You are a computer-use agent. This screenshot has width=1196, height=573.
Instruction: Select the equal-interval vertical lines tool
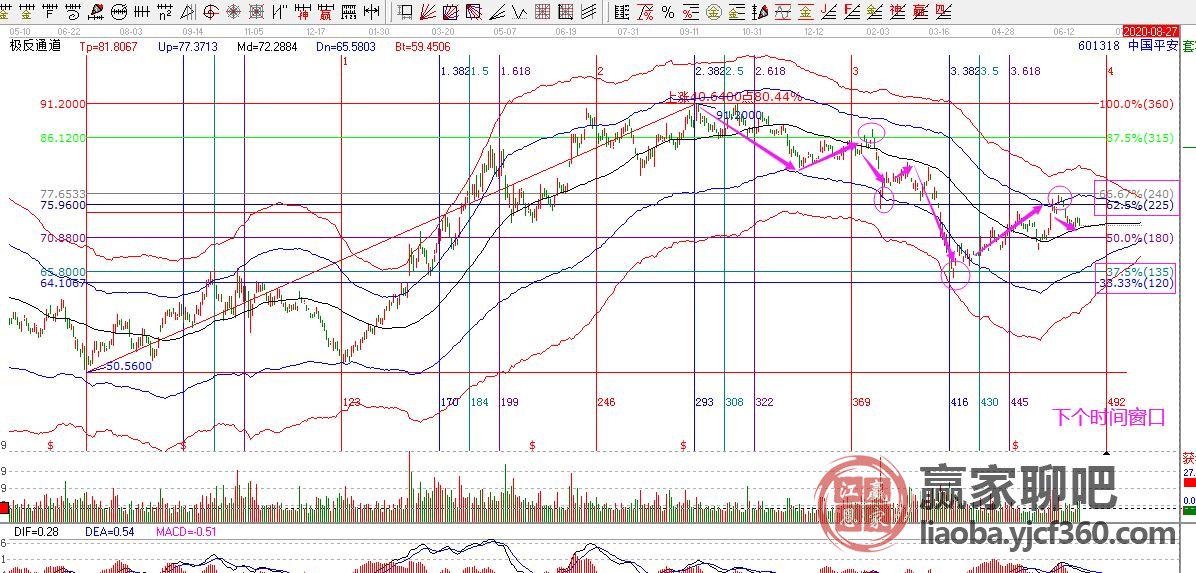pos(142,11)
